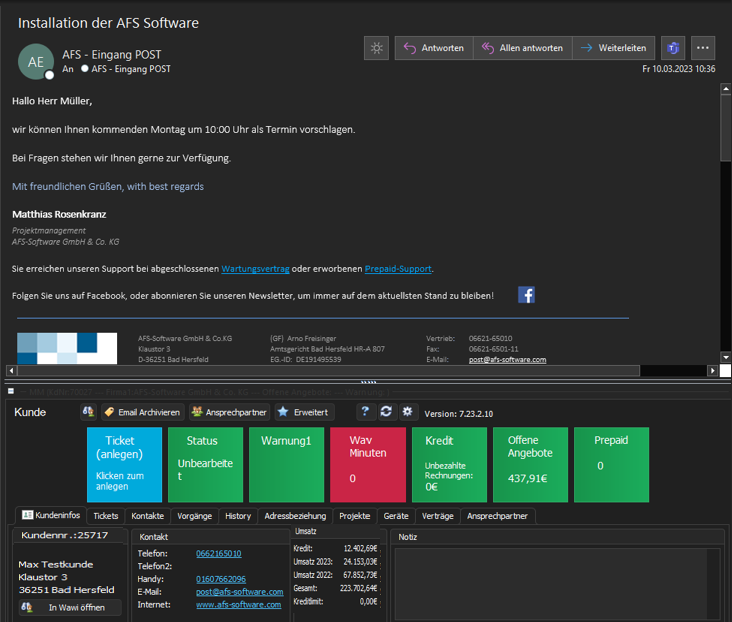Image resolution: width=732 pixels, height=622 pixels.
Task: Click the email subject Installation der AFS Software
Action: pos(108,23)
